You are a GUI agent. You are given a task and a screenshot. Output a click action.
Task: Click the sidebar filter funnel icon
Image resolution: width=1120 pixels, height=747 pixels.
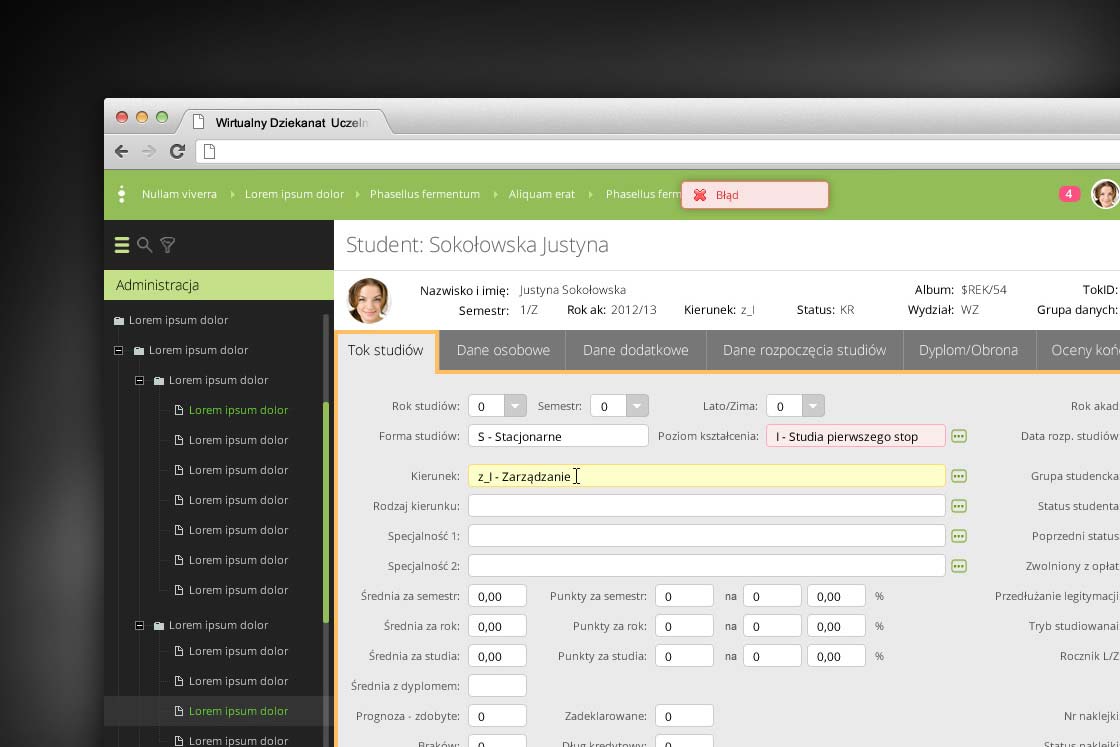click(168, 245)
